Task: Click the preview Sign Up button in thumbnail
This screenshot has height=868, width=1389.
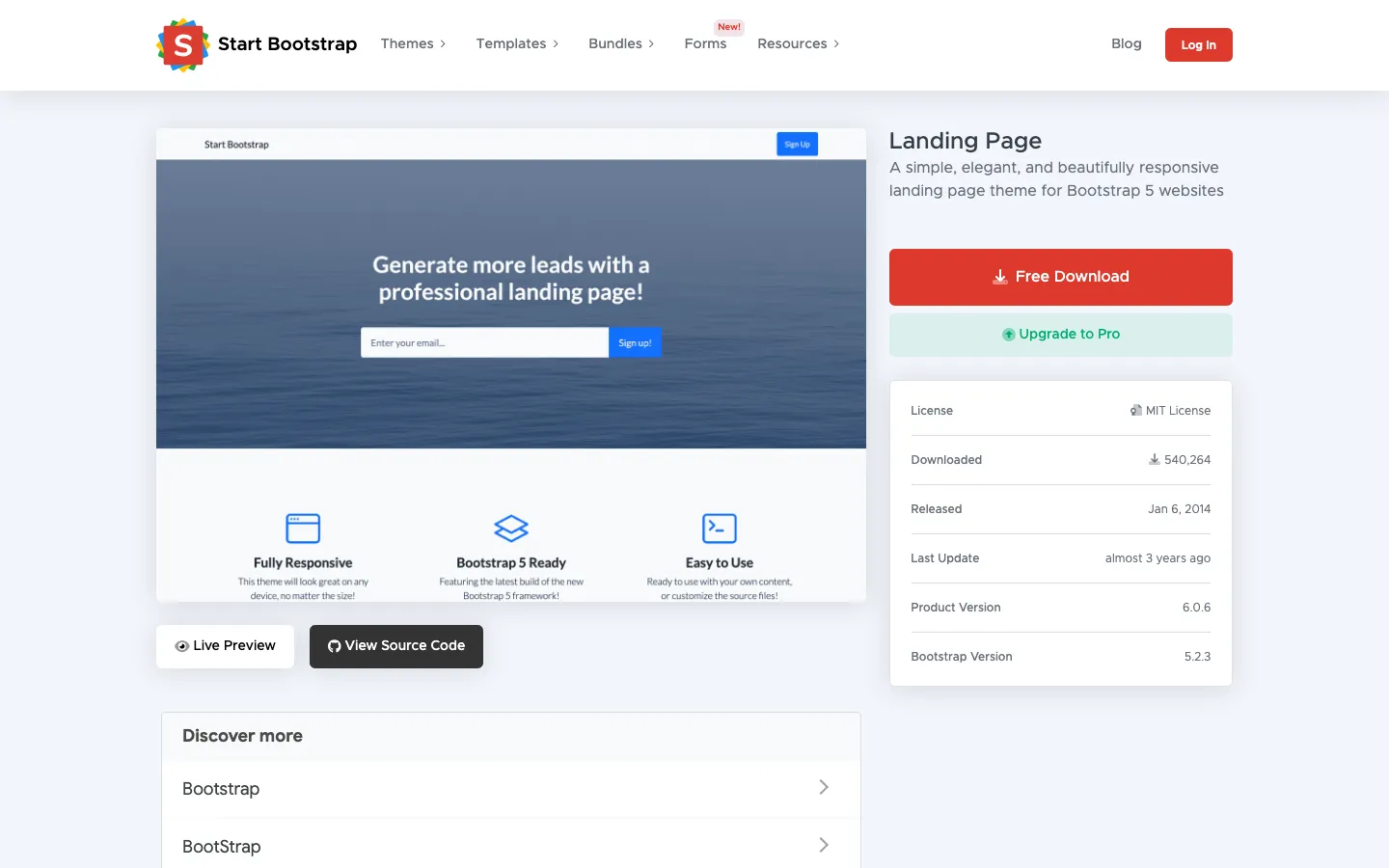Action: pos(797,145)
